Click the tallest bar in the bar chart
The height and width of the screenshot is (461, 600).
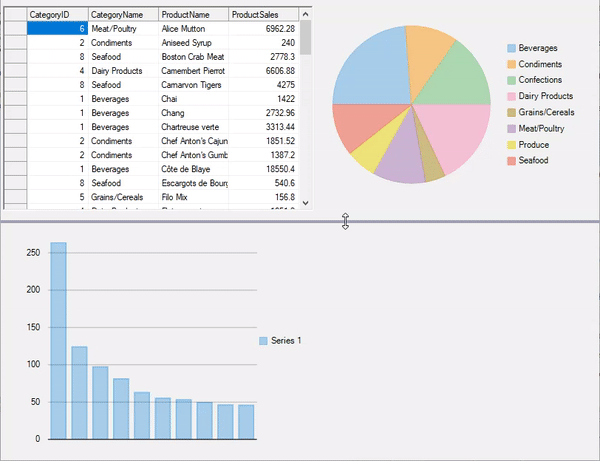point(59,340)
